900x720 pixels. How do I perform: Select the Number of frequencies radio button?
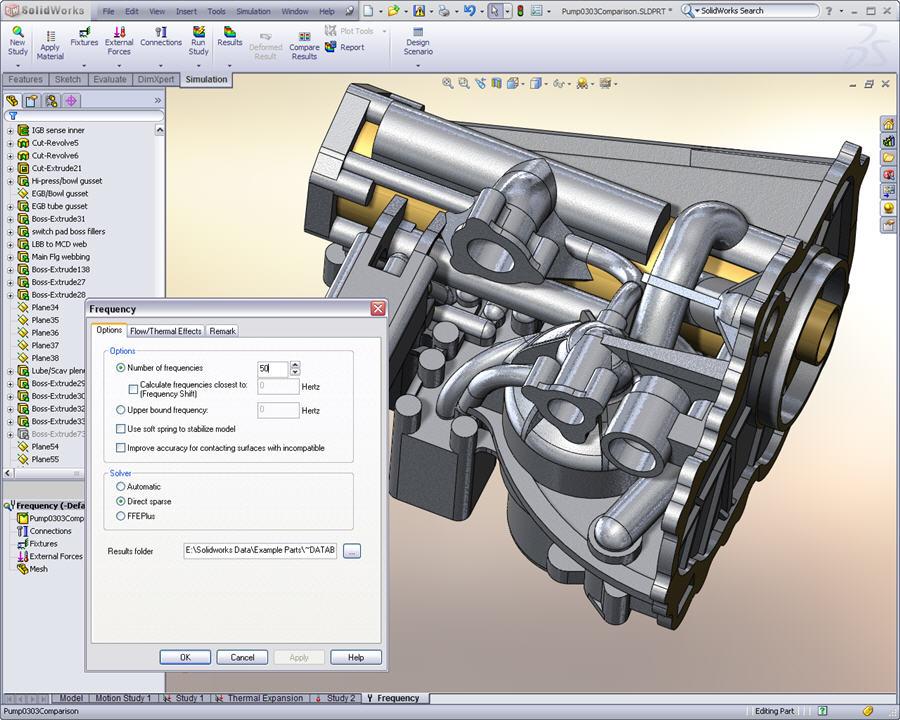(121, 367)
